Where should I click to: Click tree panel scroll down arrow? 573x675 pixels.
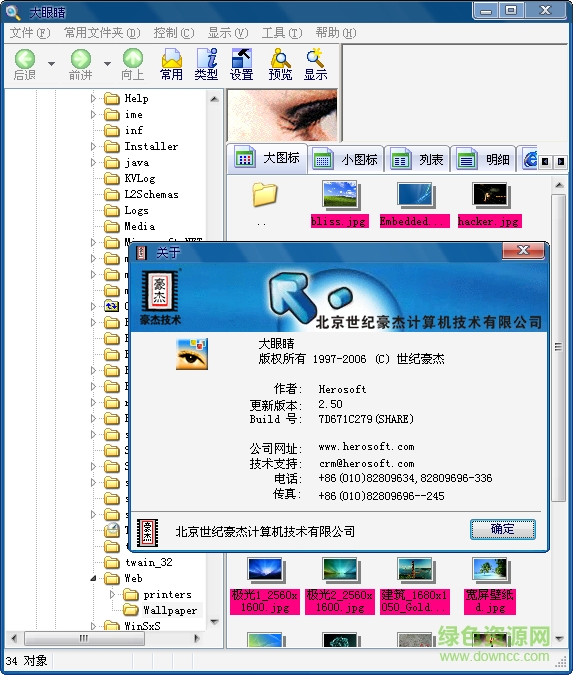point(214,622)
